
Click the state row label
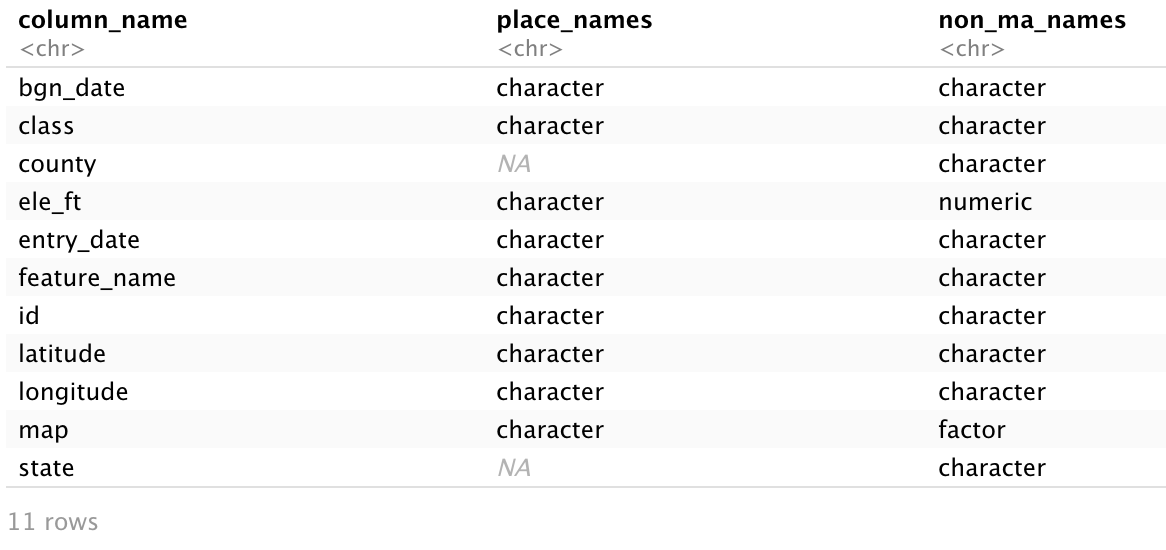46,468
